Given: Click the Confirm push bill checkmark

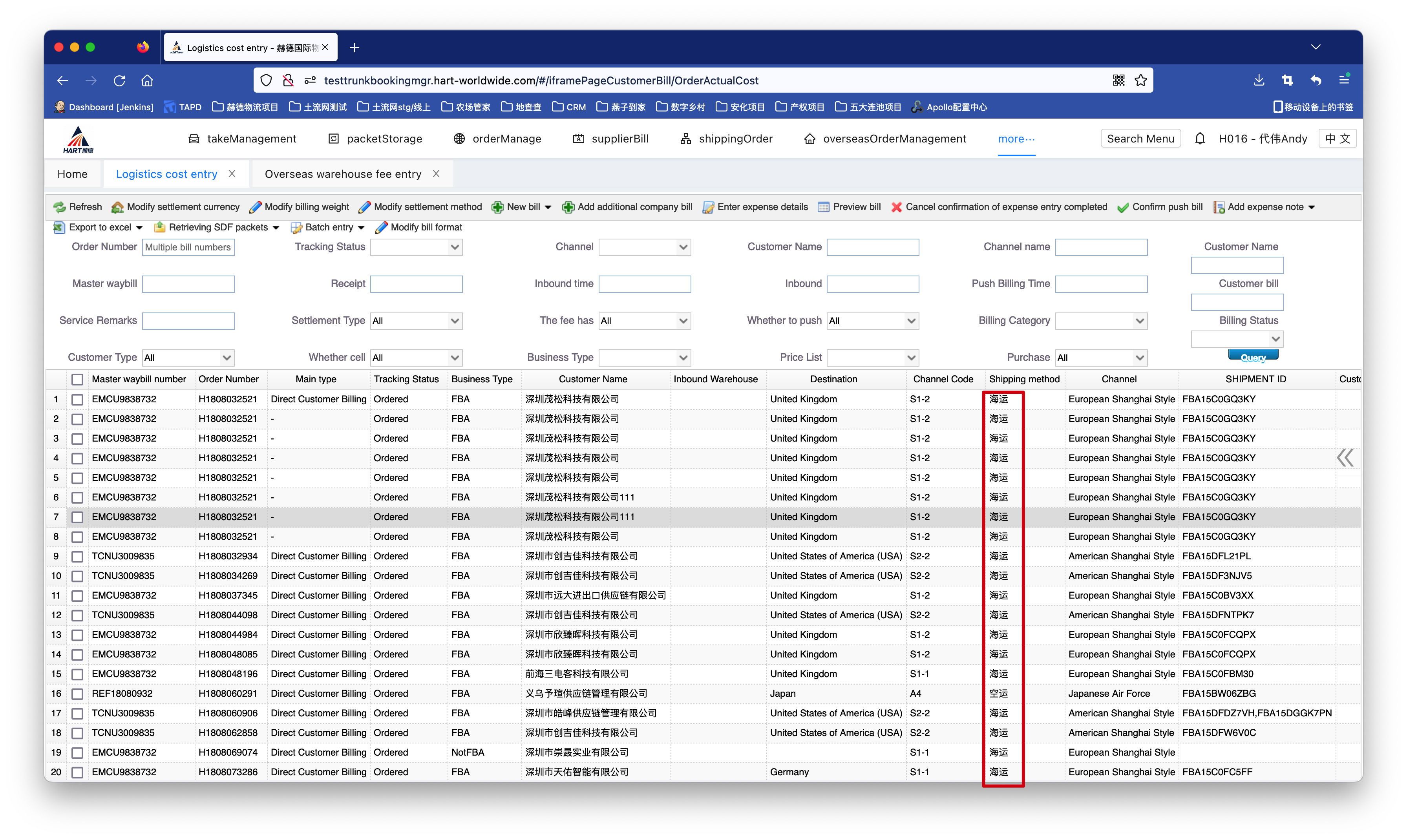Looking at the screenshot, I should pyautogui.click(x=1123, y=207).
